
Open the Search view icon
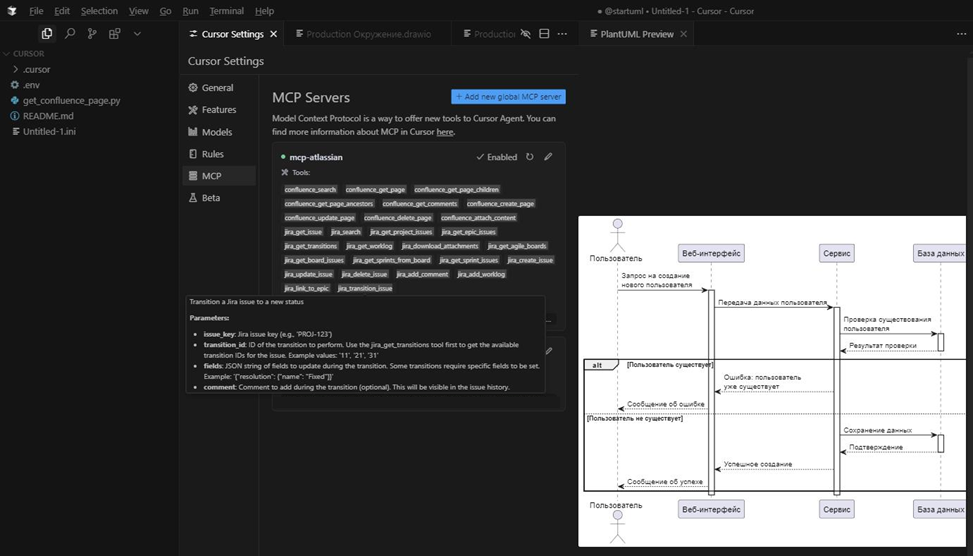[x=70, y=33]
